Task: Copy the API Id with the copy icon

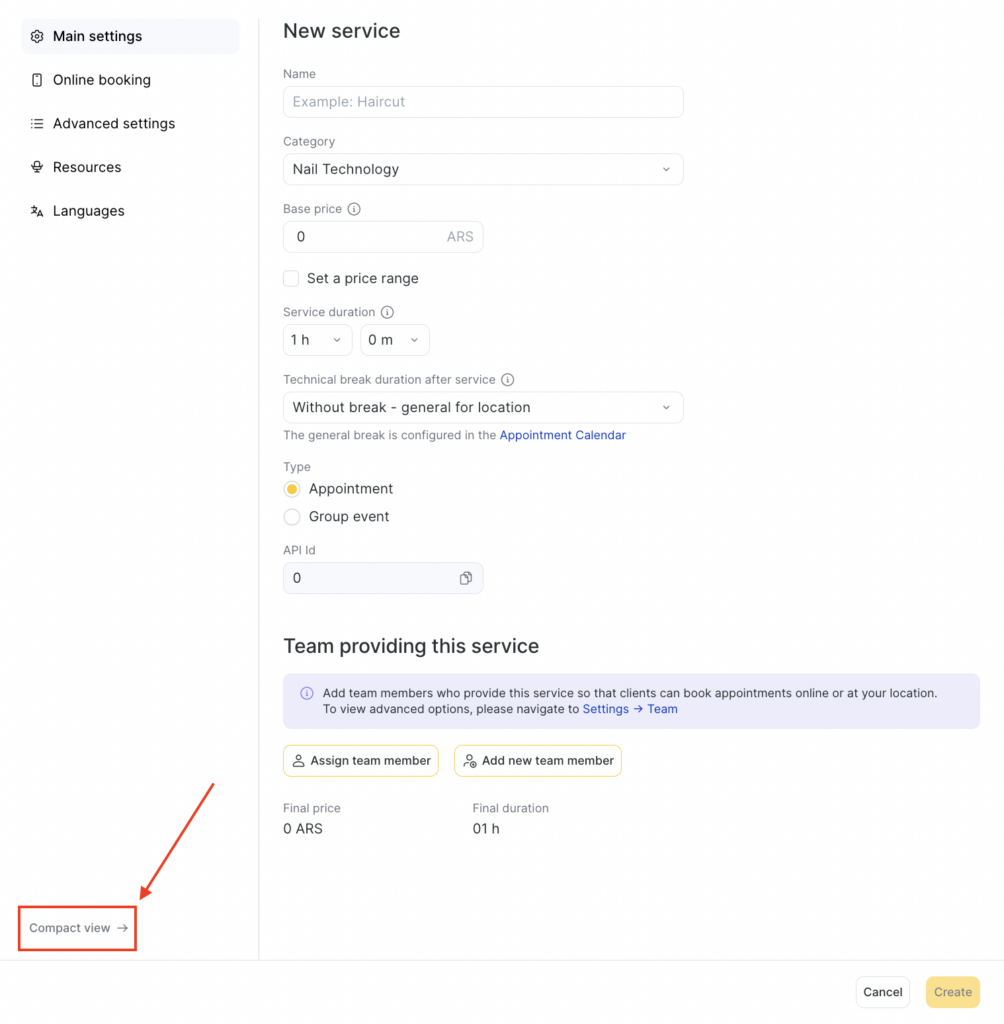Action: pyautogui.click(x=466, y=578)
